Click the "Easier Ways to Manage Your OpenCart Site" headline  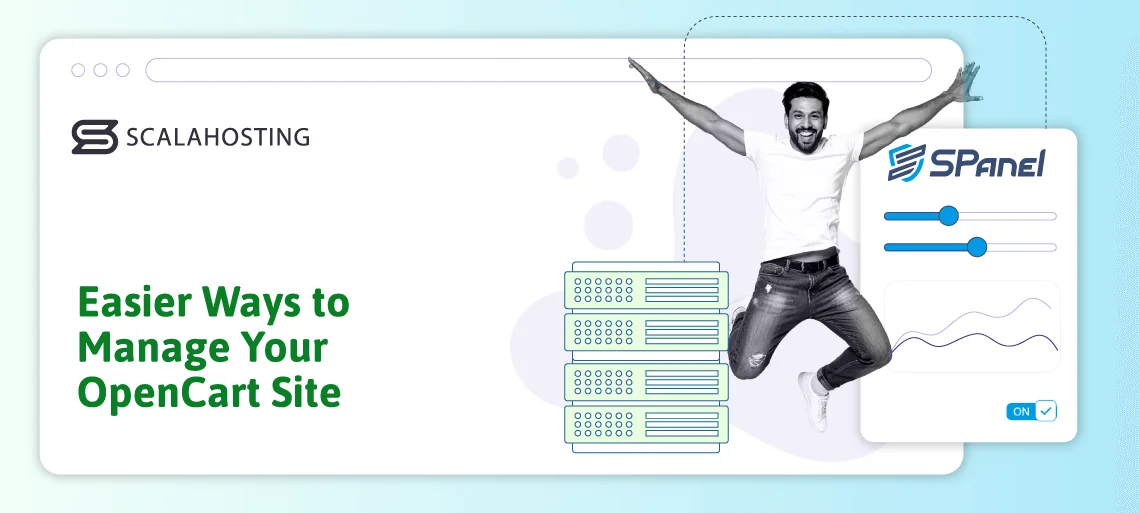tap(214, 348)
